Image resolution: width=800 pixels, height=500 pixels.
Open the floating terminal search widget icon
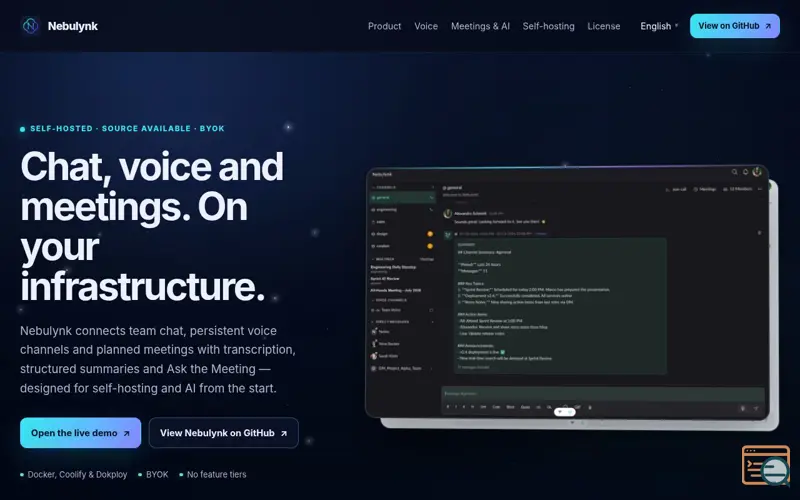[x=766, y=465]
